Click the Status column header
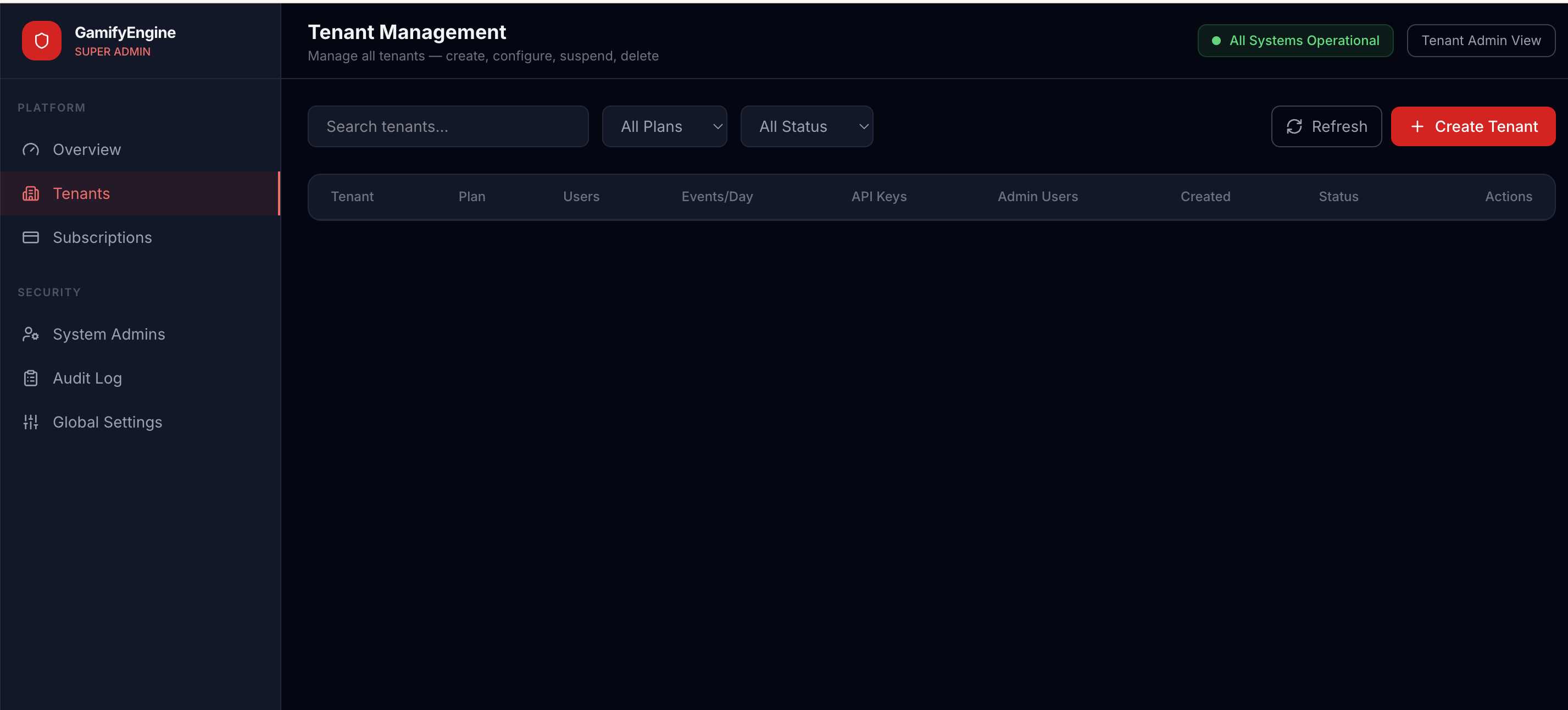 [1338, 196]
